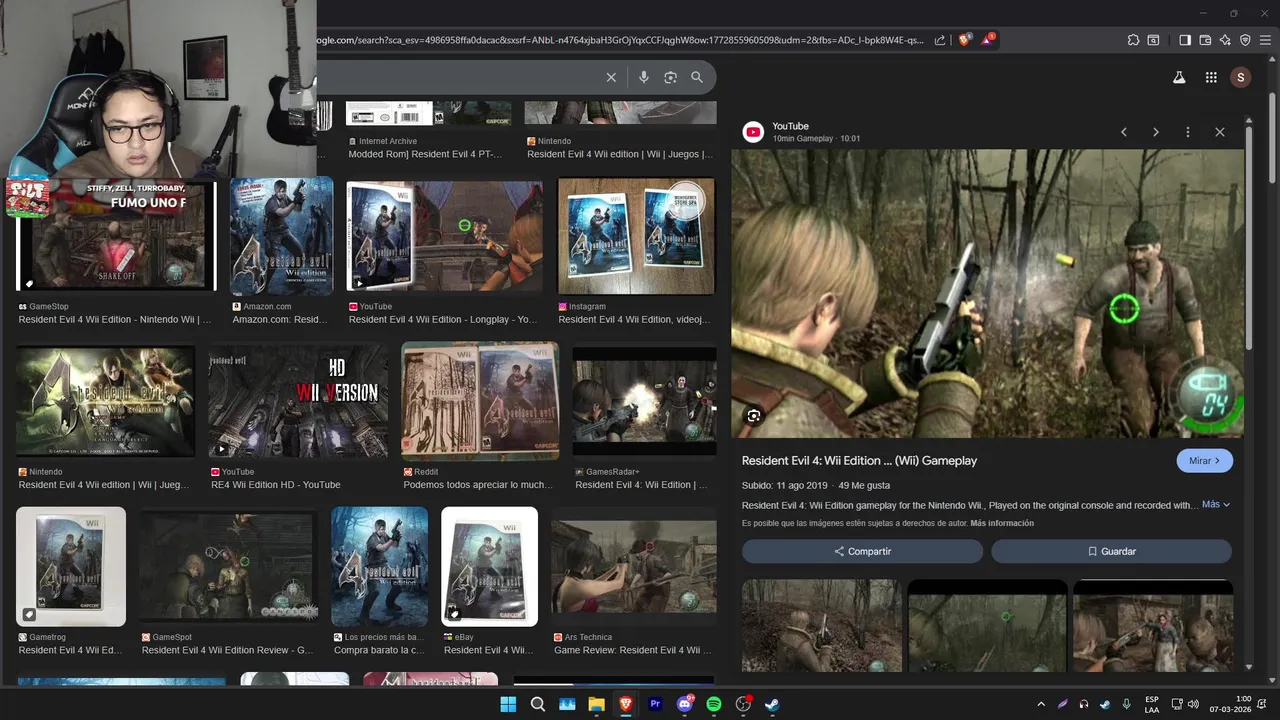The image size is (1280, 720).
Task: Open the Amazon.com Resident Evil cover result
Action: pyautogui.click(x=281, y=236)
